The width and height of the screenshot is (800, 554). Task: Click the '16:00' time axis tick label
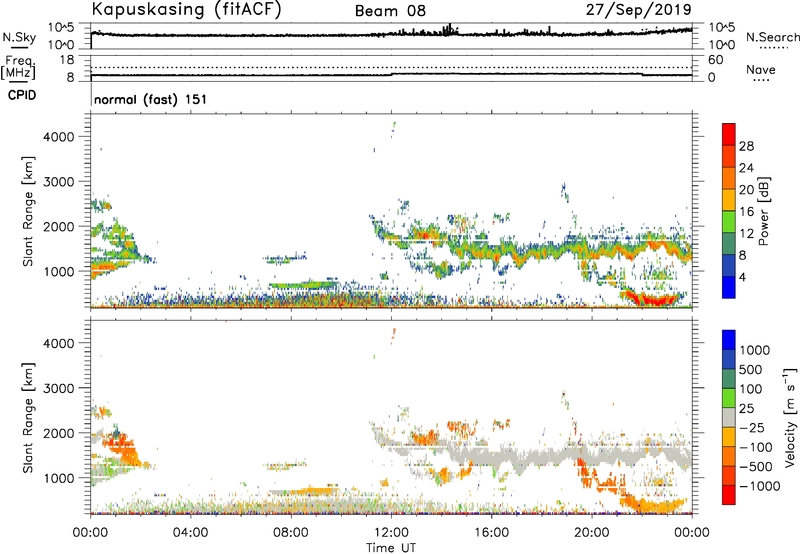tap(491, 533)
